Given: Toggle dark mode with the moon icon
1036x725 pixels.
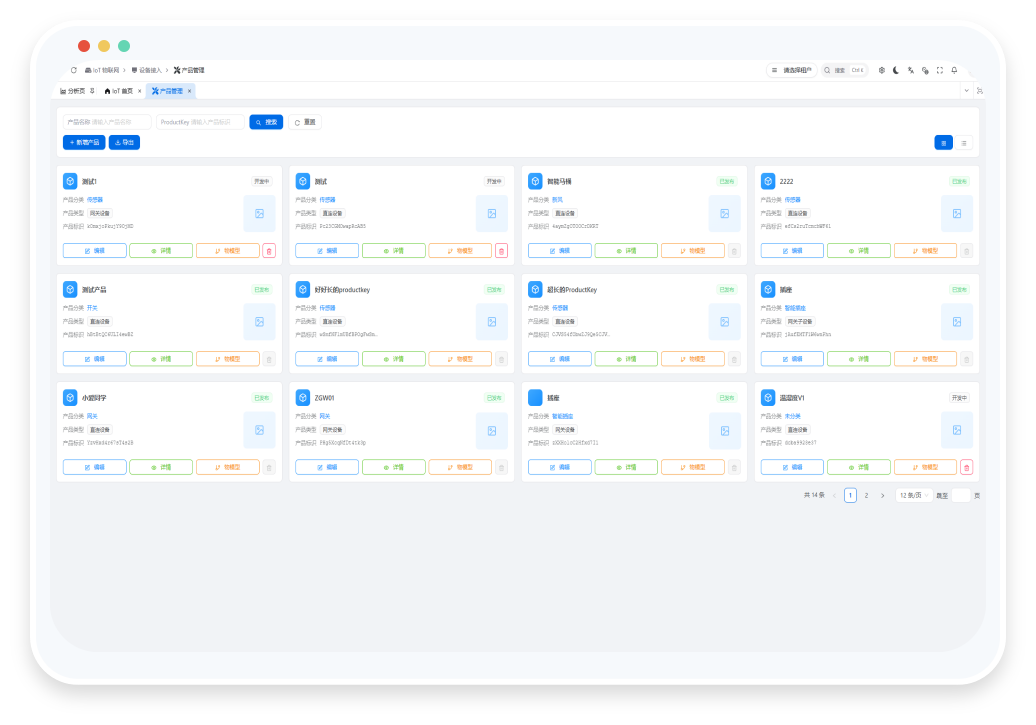Looking at the screenshot, I should (896, 70).
